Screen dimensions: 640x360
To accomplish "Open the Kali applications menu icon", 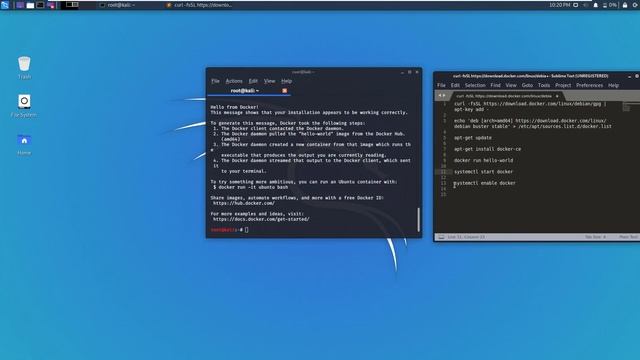I will (x=5, y=5).
